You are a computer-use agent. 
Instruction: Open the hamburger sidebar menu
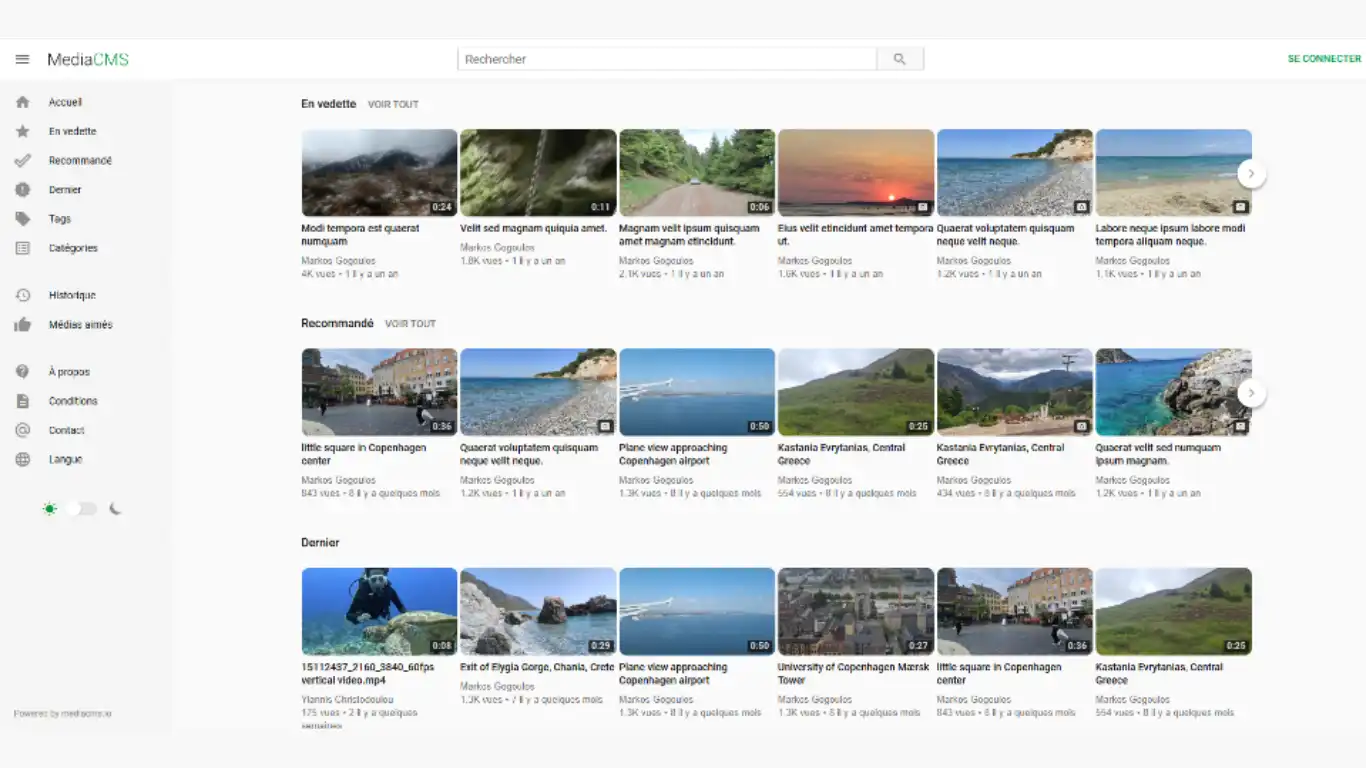(x=22, y=59)
